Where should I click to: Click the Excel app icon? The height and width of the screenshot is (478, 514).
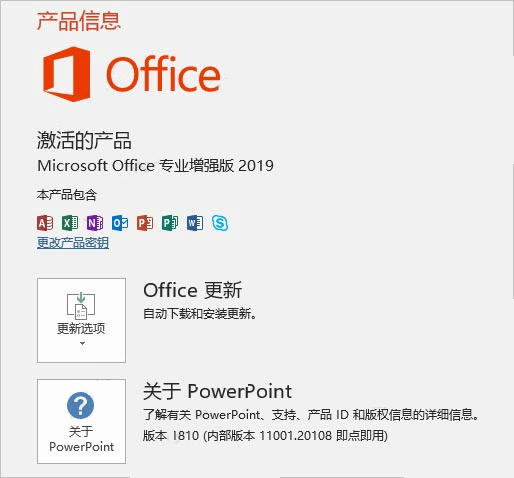click(70, 223)
